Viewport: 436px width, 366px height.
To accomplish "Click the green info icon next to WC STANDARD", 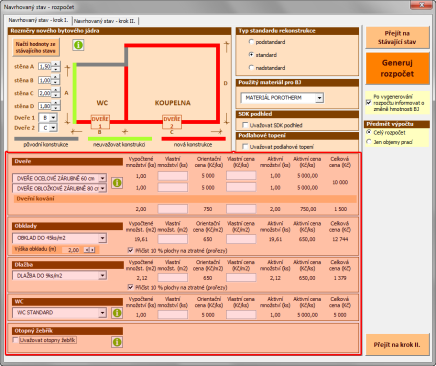I will click(x=117, y=313).
